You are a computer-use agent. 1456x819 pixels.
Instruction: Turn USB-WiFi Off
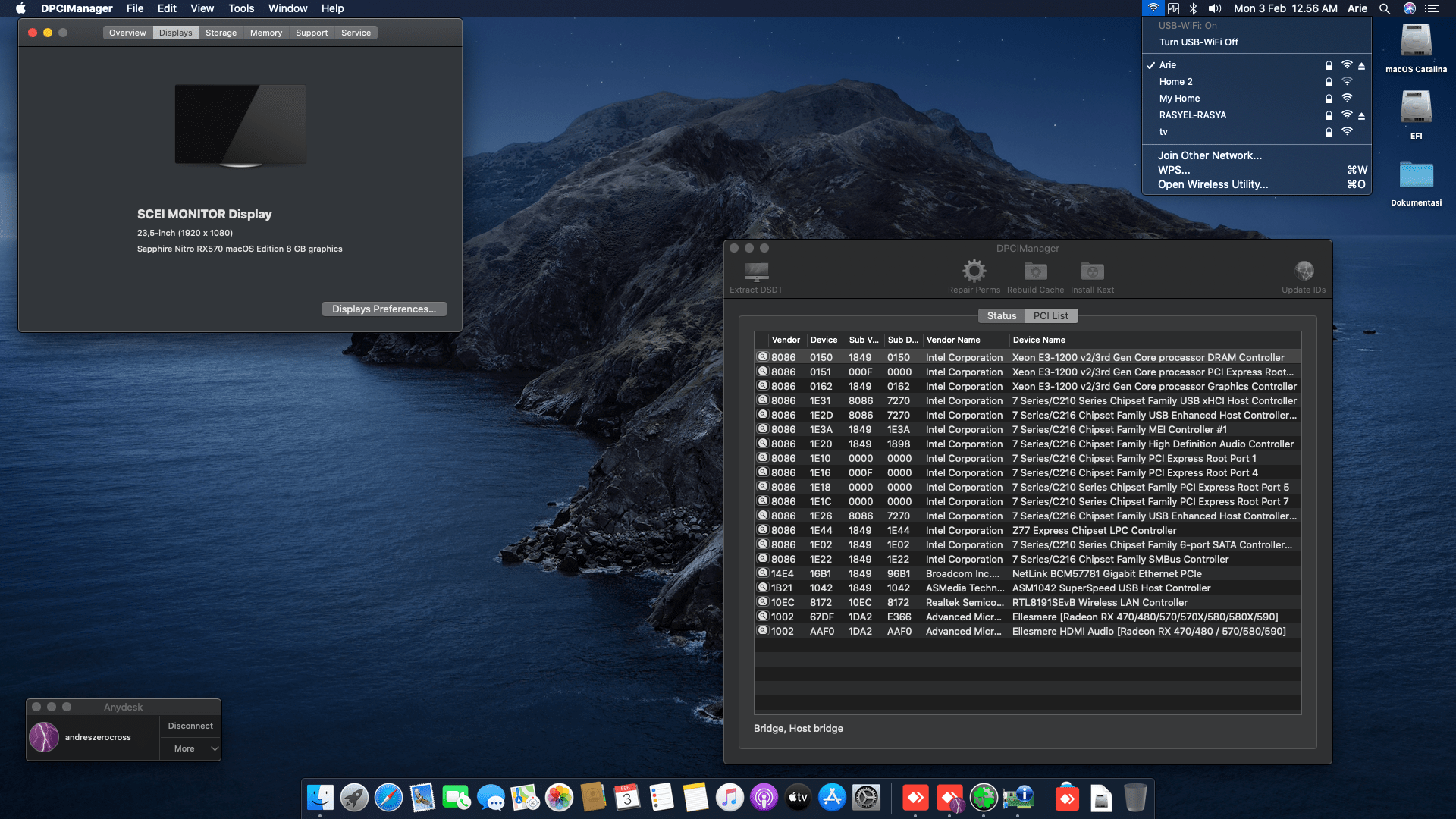[1198, 42]
